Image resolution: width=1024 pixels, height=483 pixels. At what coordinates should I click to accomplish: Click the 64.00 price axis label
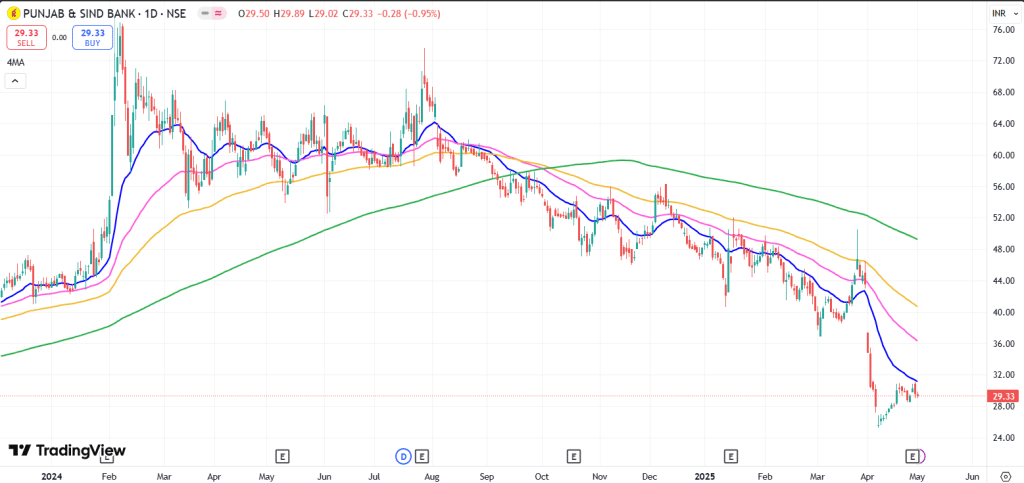[1002, 123]
